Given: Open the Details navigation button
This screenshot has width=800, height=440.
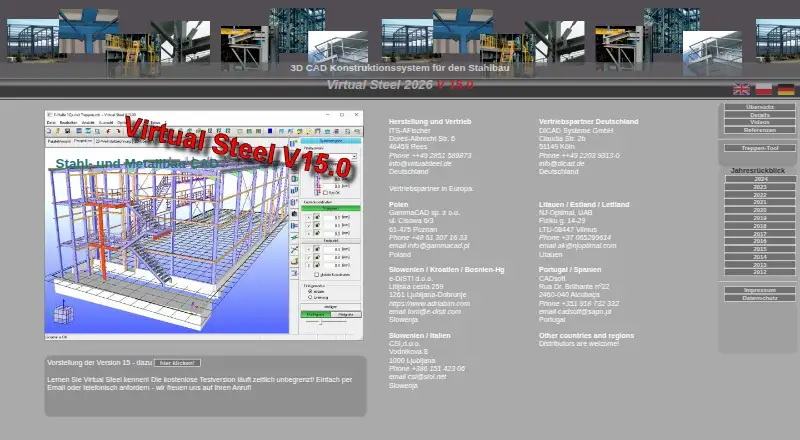Looking at the screenshot, I should click(x=760, y=115).
